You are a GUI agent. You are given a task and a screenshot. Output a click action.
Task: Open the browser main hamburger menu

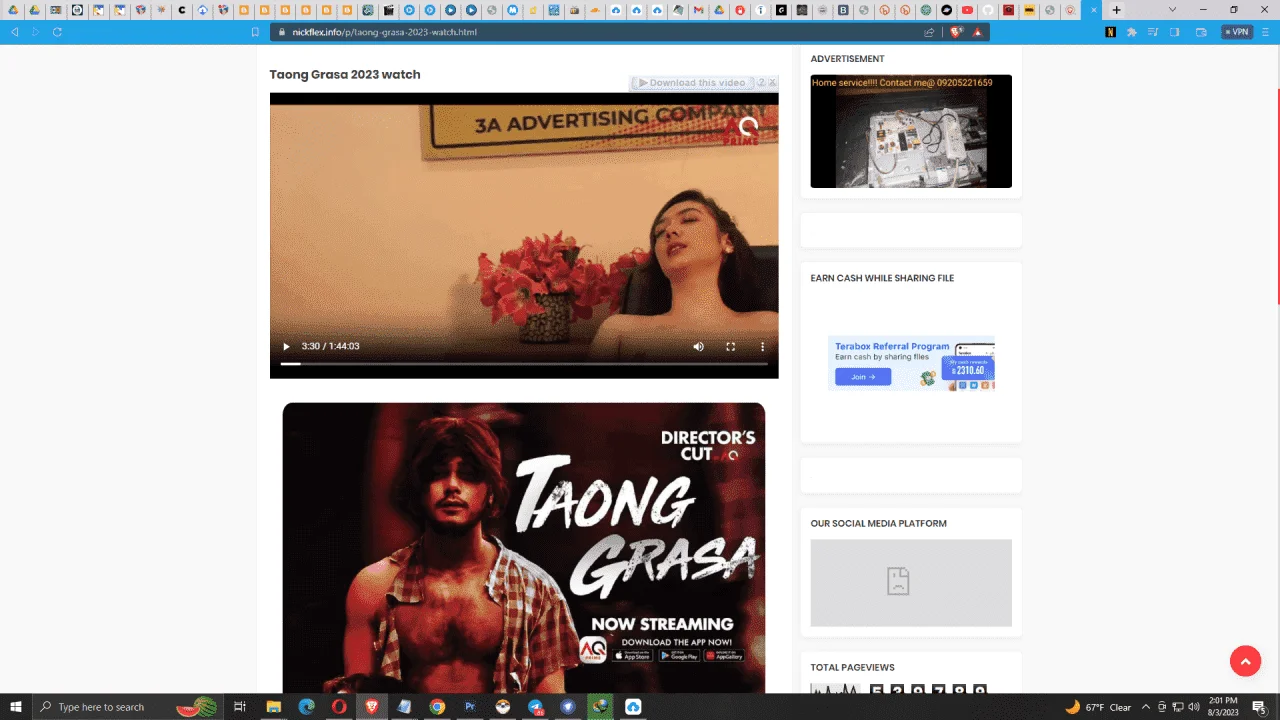click(x=1265, y=32)
